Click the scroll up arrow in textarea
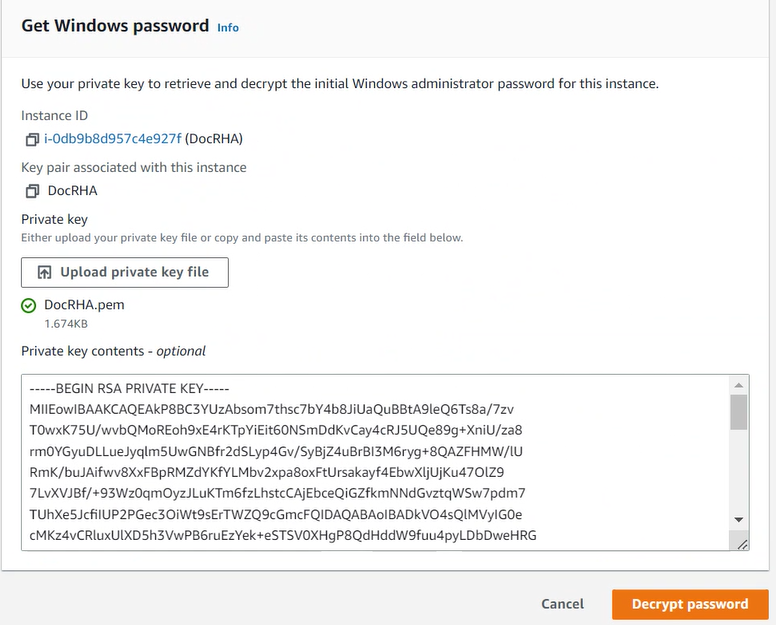The width and height of the screenshot is (776, 625). pyautogui.click(x=739, y=385)
